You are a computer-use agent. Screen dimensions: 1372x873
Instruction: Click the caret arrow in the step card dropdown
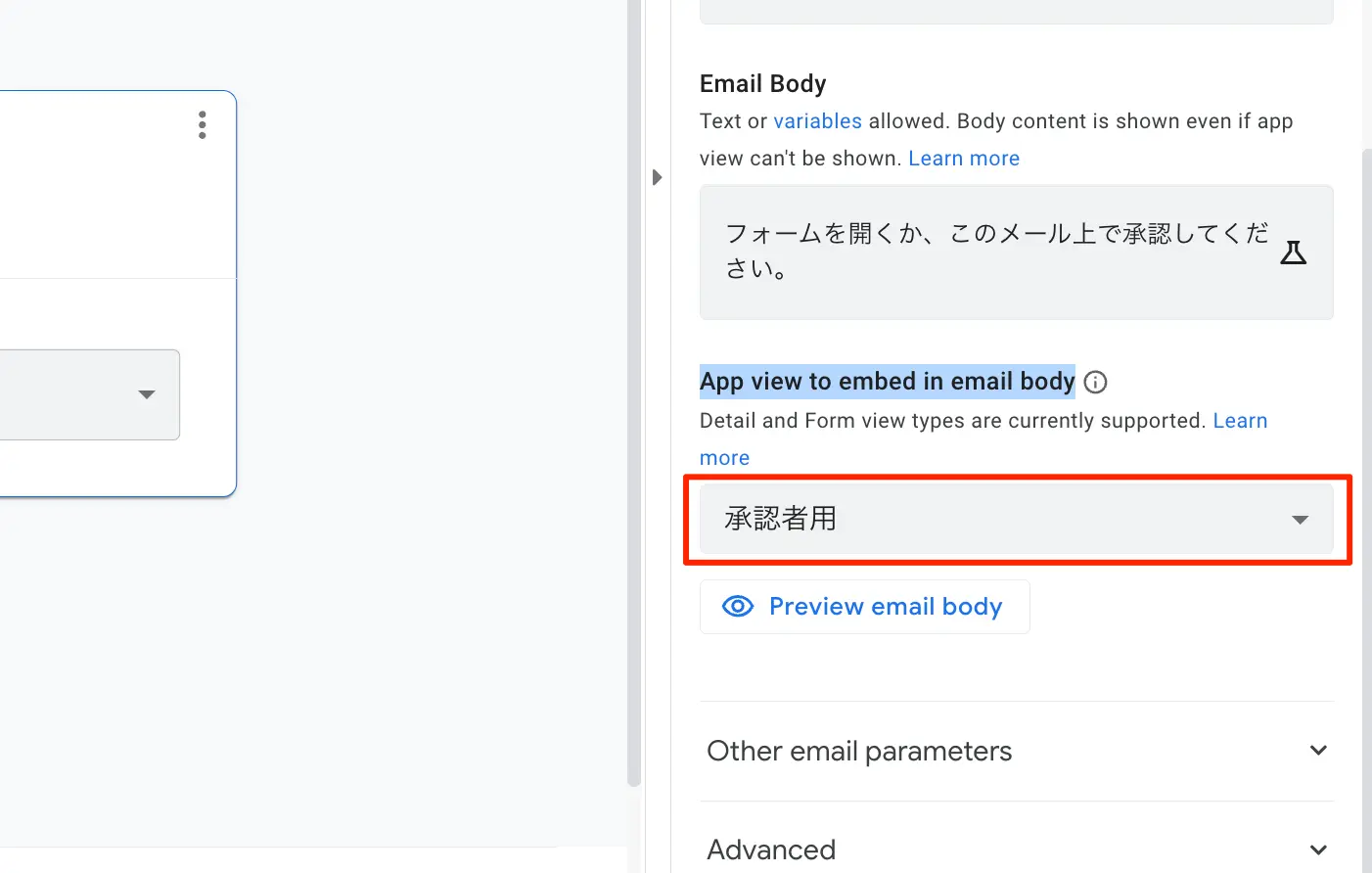[x=147, y=394]
